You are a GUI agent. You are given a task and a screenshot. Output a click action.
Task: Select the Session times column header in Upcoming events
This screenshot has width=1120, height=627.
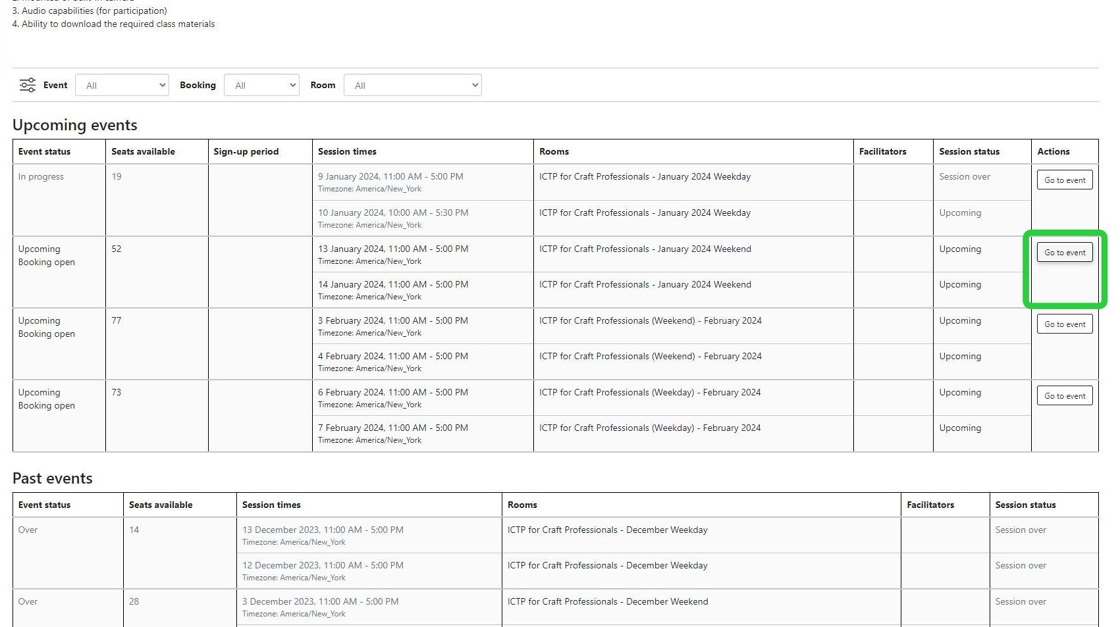[x=347, y=152]
